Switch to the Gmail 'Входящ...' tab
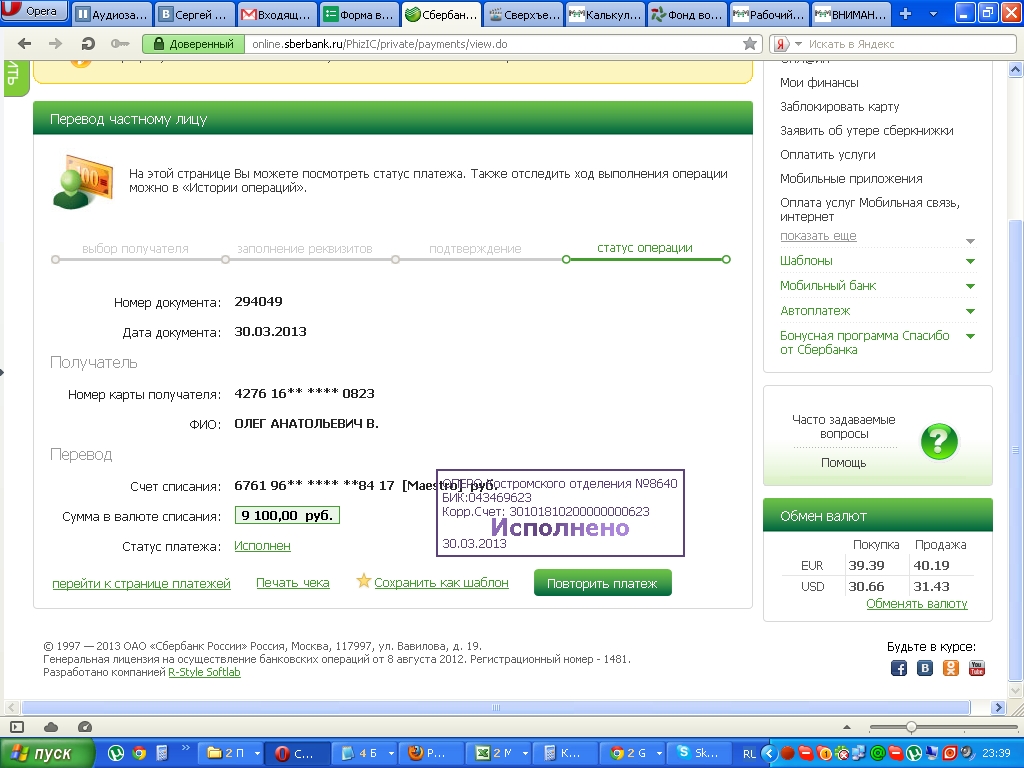Screen dimensions: 1024x768 (x=276, y=14)
